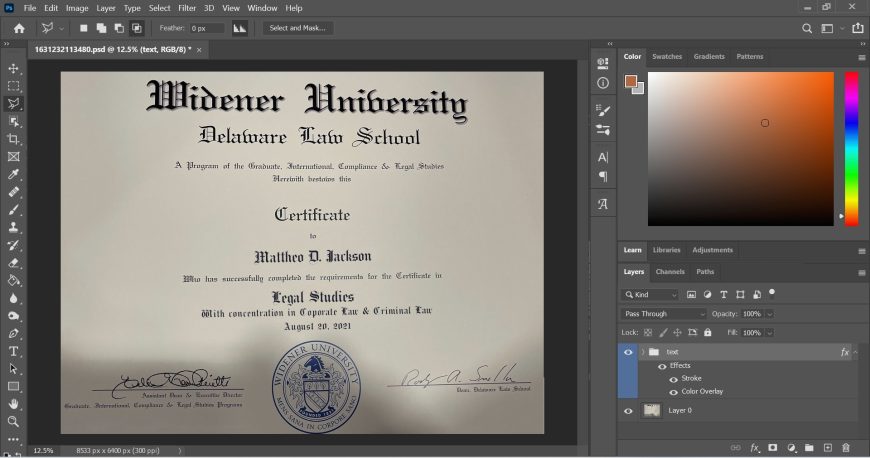Image resolution: width=870 pixels, height=458 pixels.
Task: Select the History Brush tool
Action: 13,245
